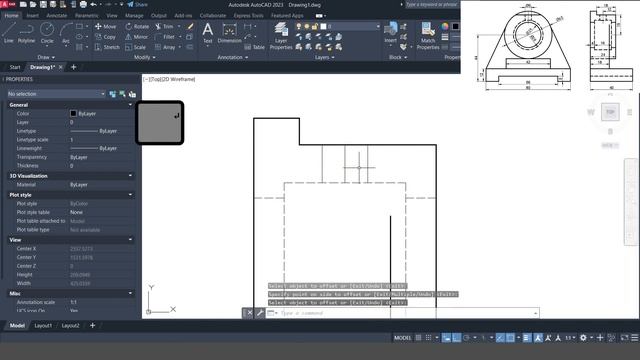Screen dimensions: 640x360
Task: Open the Annotate ribbon tab
Action: pos(57,16)
